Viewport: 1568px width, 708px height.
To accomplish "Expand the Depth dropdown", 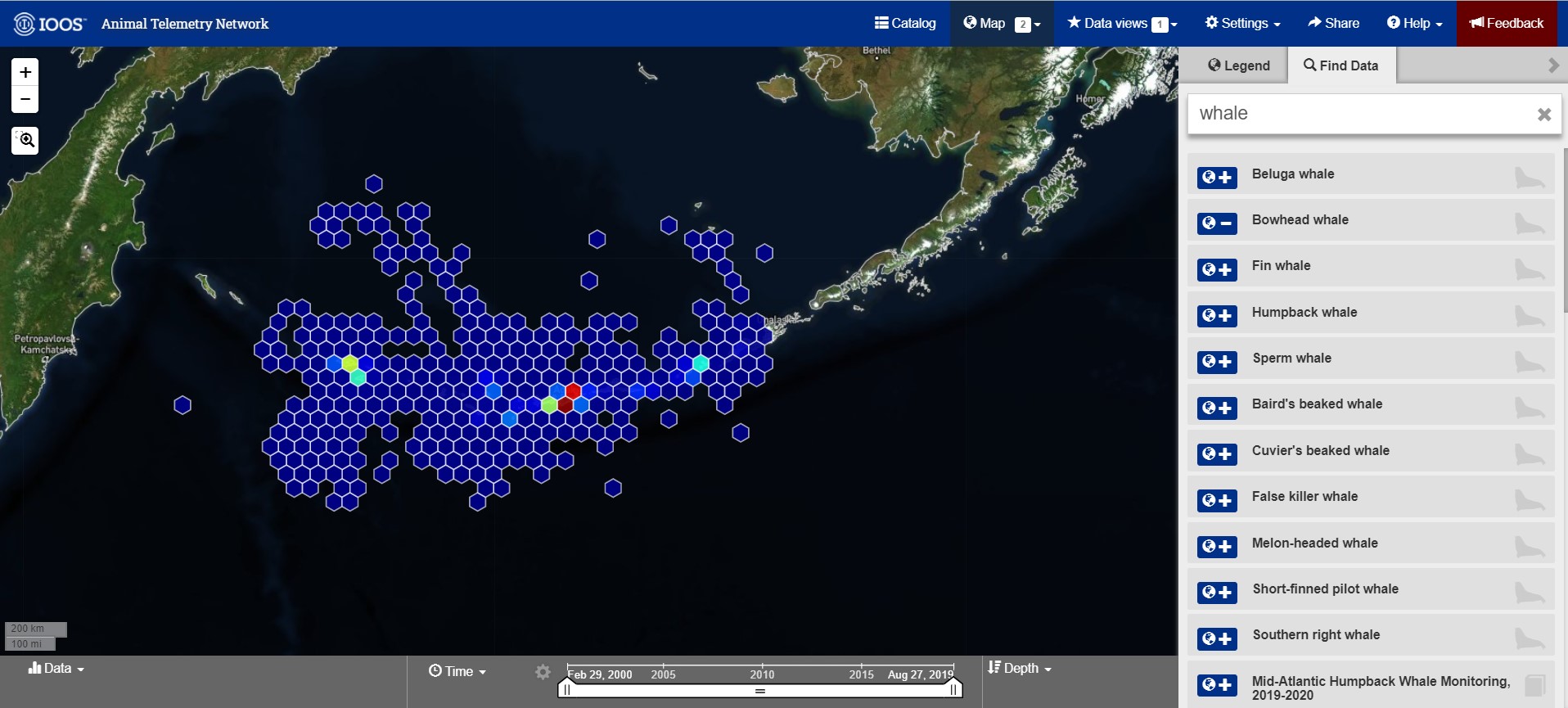I will [x=1020, y=669].
